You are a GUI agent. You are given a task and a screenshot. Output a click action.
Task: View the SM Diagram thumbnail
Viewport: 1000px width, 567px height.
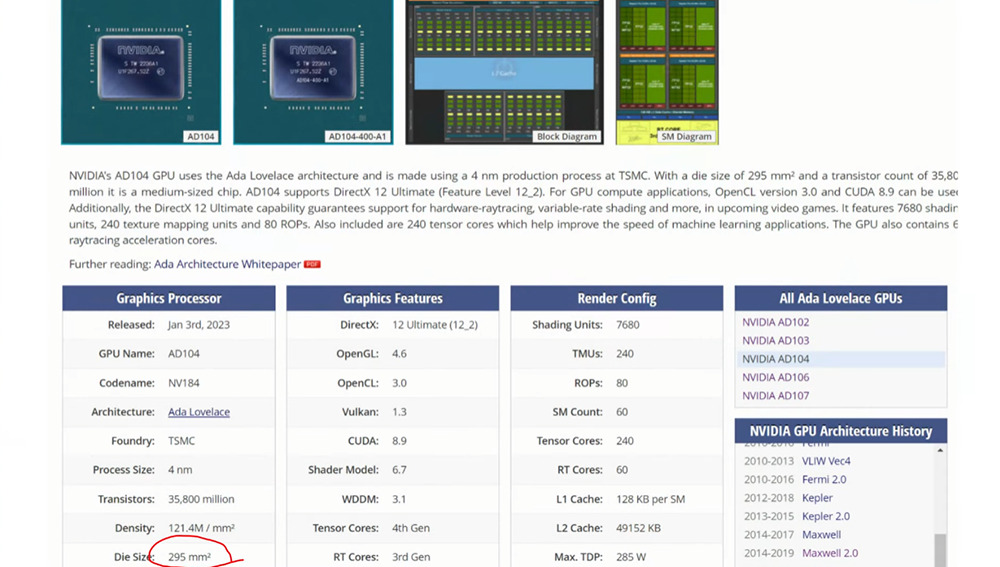pos(667,71)
